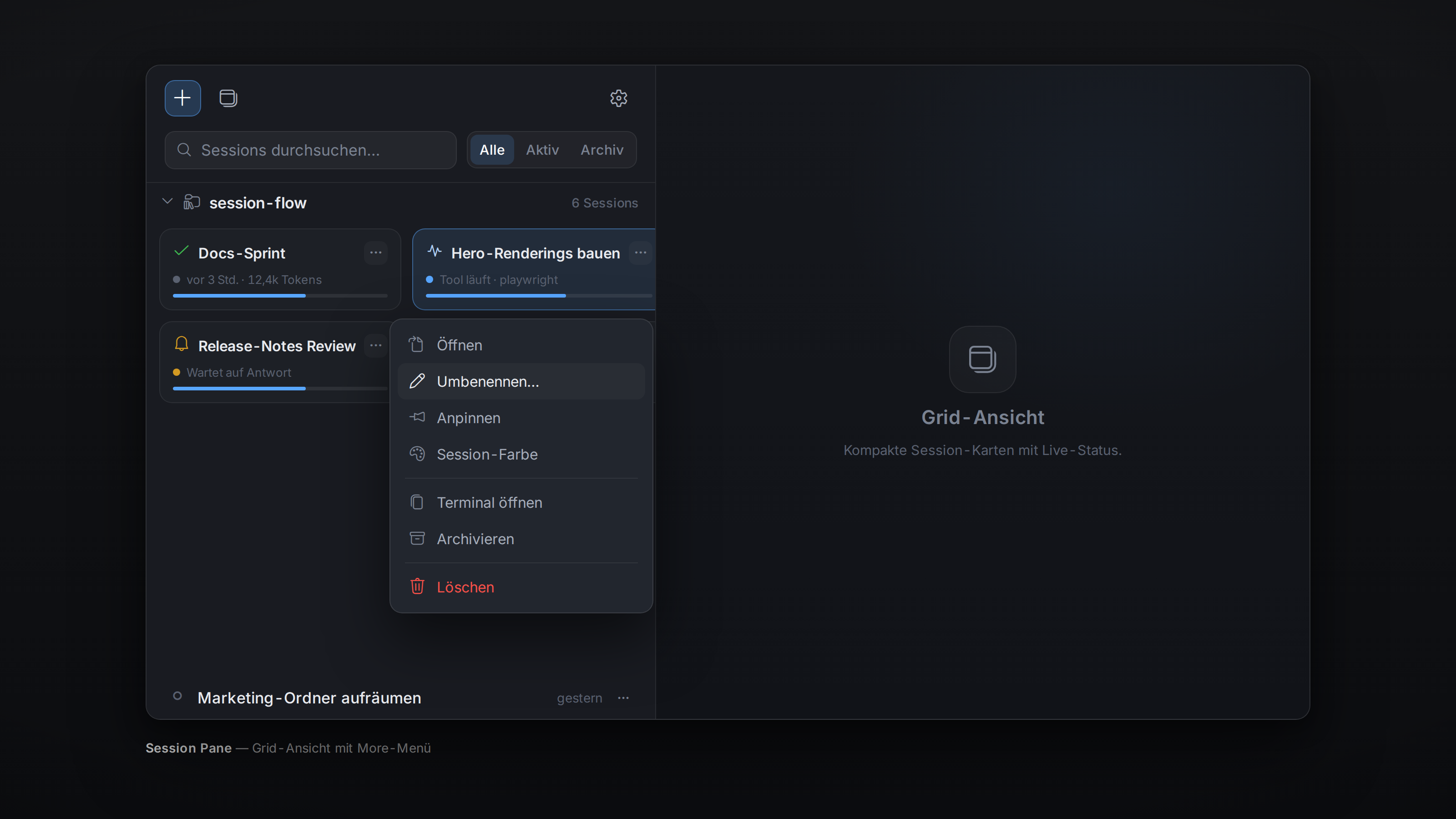Click the search magnifier icon

(184, 150)
